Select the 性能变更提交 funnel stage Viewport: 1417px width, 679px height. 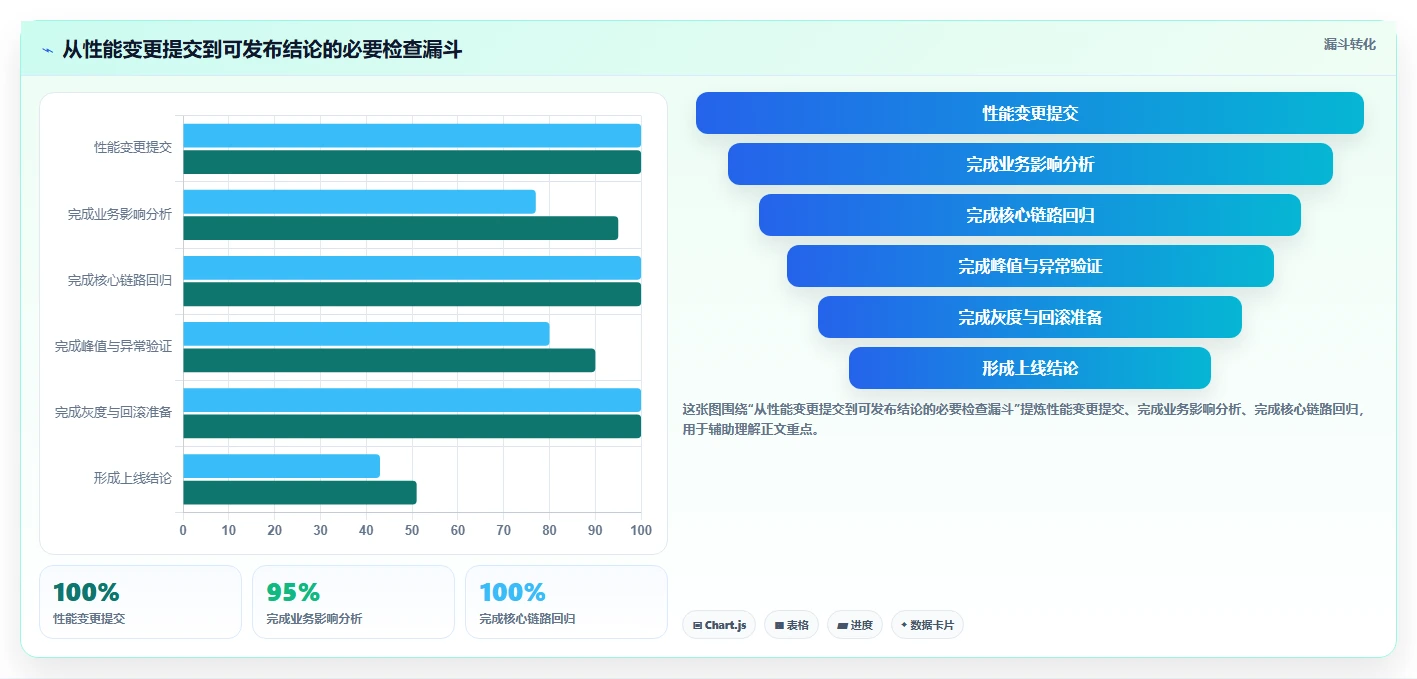pyautogui.click(x=1030, y=113)
